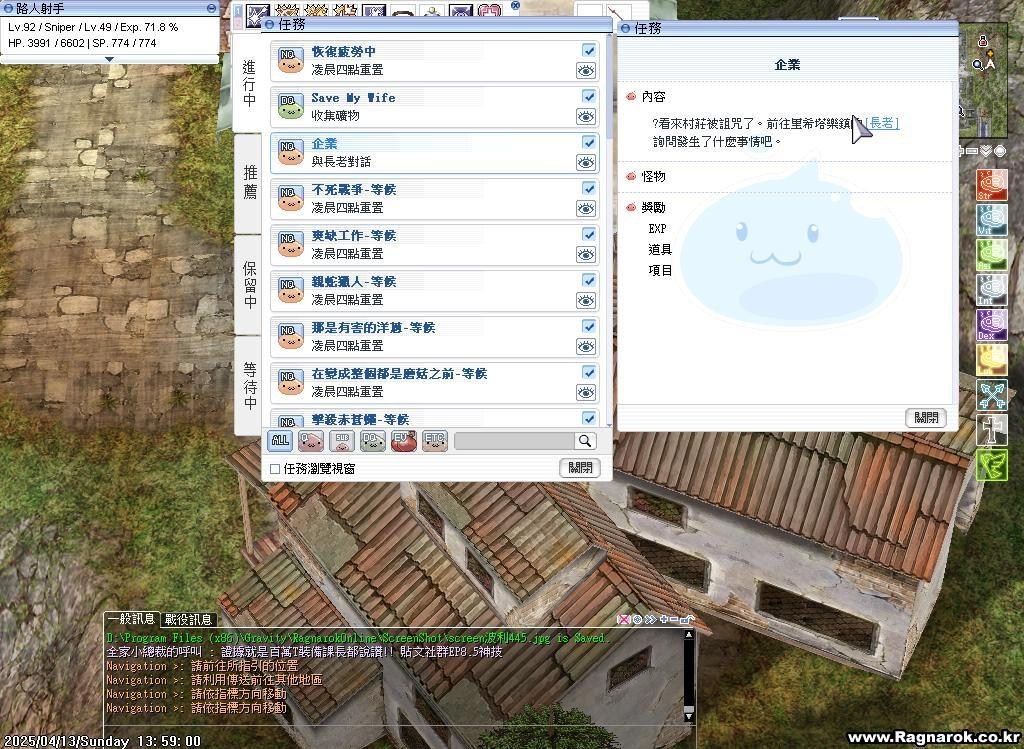Click the pink heal item in hotkey bar
The height and width of the screenshot is (749, 1024).
pos(489,12)
